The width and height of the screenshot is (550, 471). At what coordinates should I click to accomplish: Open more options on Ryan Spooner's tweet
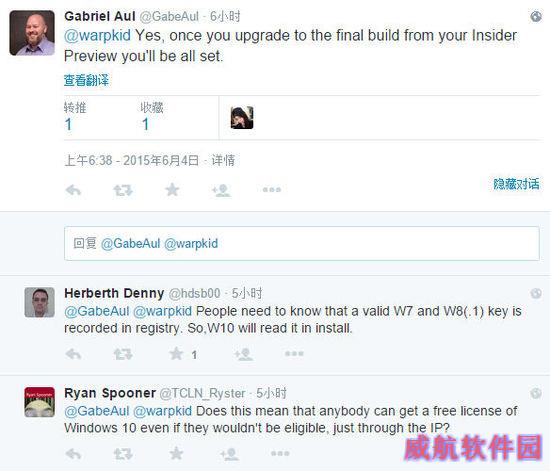(280, 453)
